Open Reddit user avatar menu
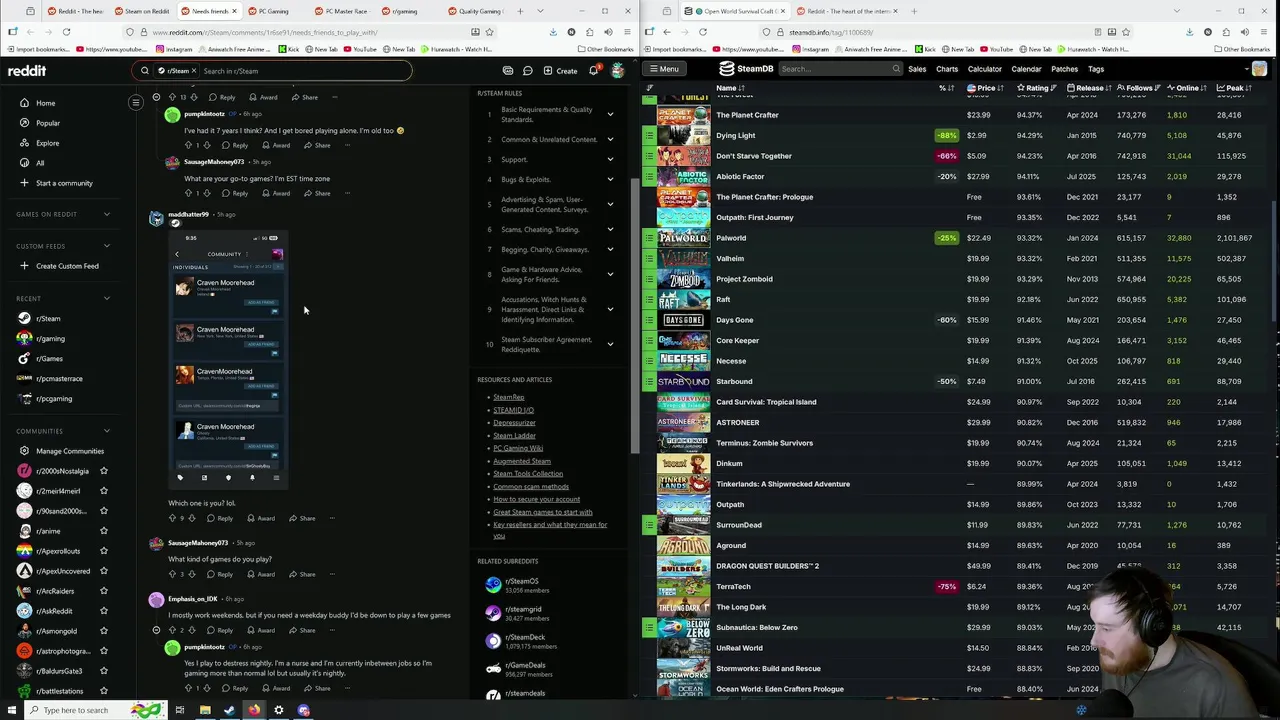Image resolution: width=1280 pixels, height=720 pixels. (618, 71)
